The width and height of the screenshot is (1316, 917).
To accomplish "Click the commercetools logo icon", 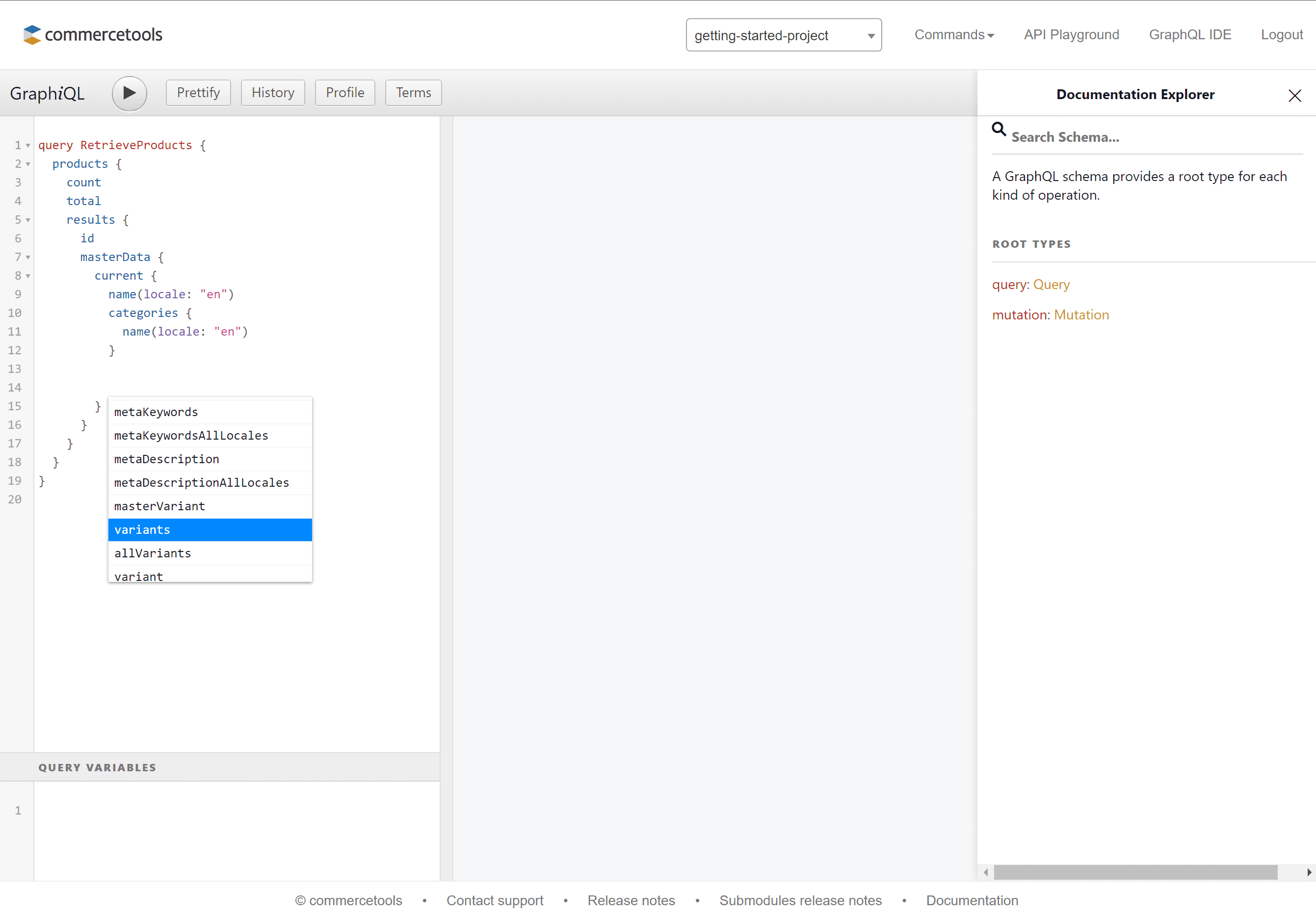I will [32, 35].
